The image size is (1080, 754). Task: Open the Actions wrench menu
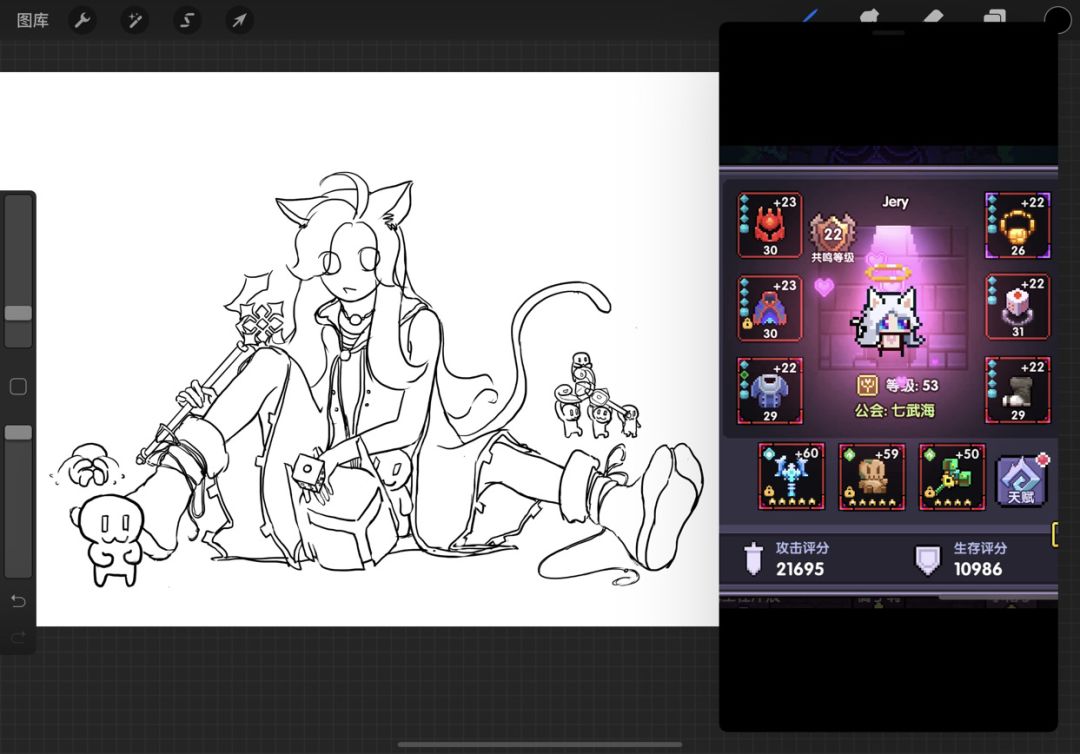coord(82,20)
